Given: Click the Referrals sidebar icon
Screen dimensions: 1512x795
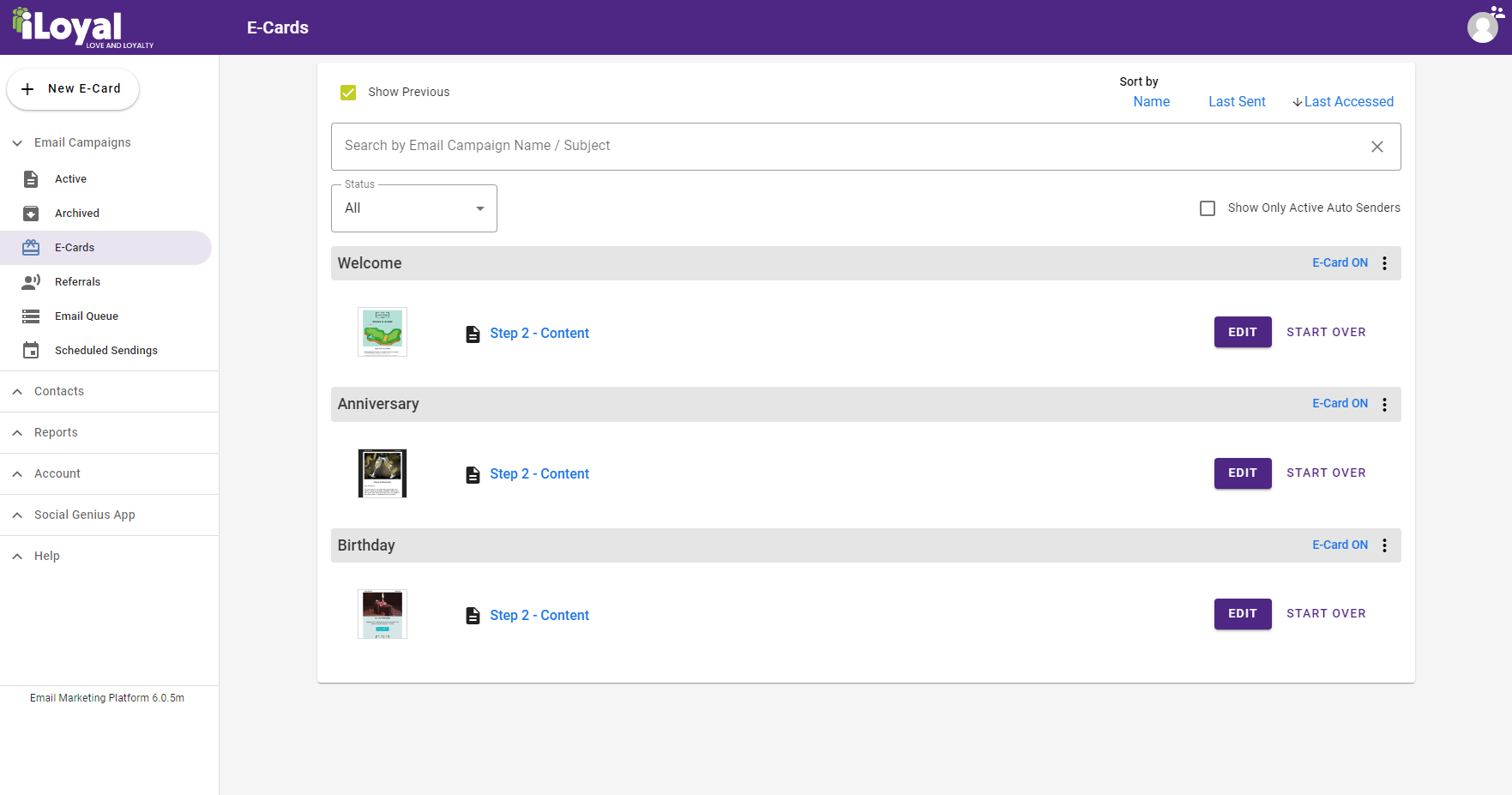Looking at the screenshot, I should 31,282.
